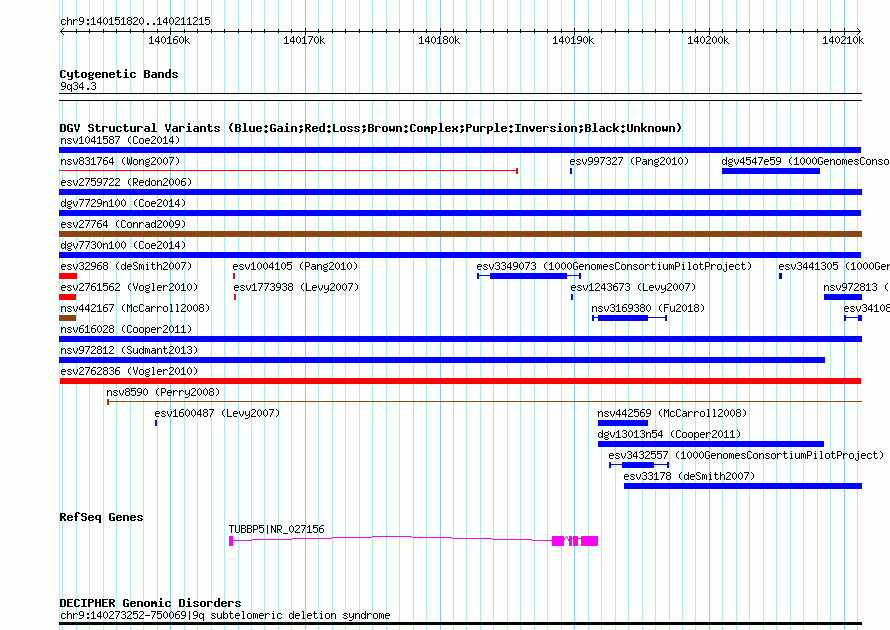Select the Cytogenetic Bands track title

pyautogui.click(x=119, y=74)
